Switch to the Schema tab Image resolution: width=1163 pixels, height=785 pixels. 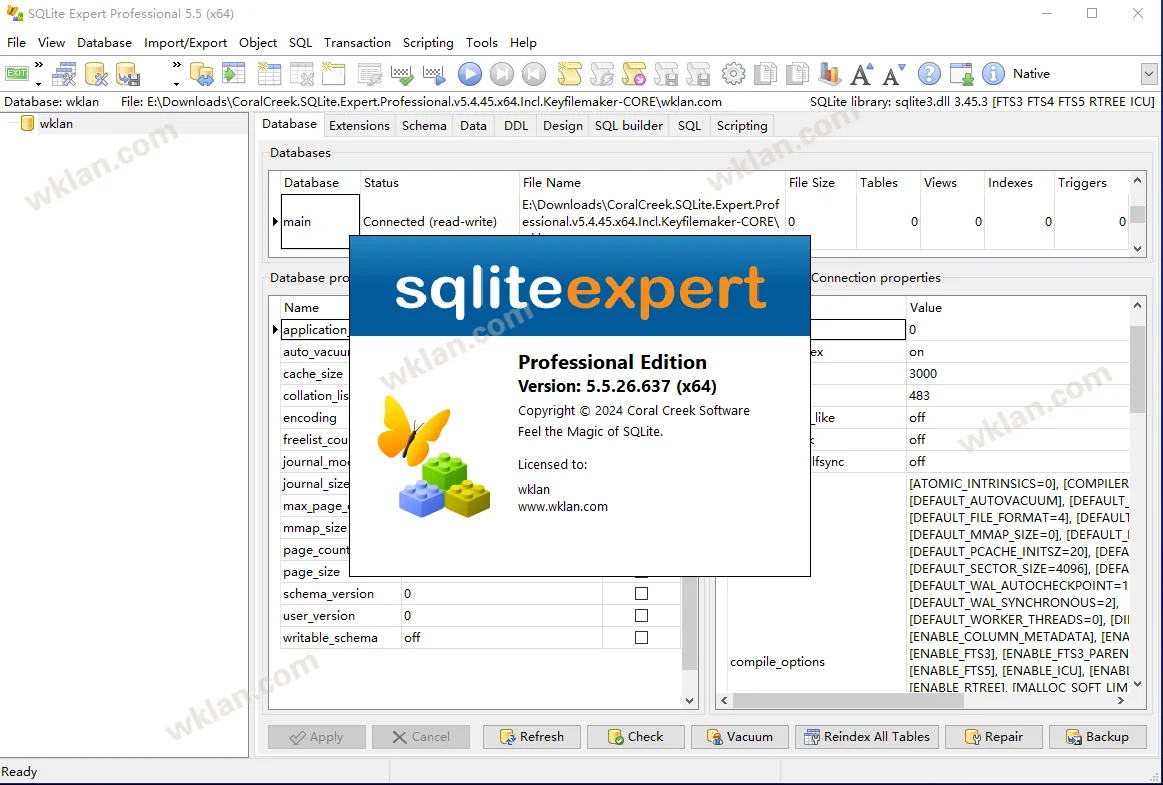(x=424, y=125)
